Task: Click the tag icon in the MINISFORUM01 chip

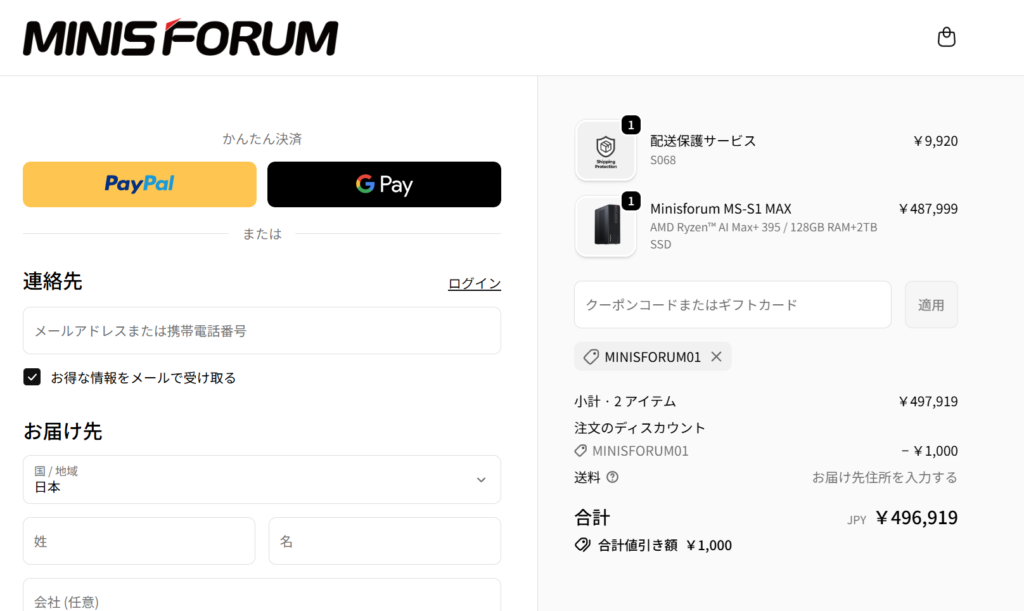Action: coord(591,357)
